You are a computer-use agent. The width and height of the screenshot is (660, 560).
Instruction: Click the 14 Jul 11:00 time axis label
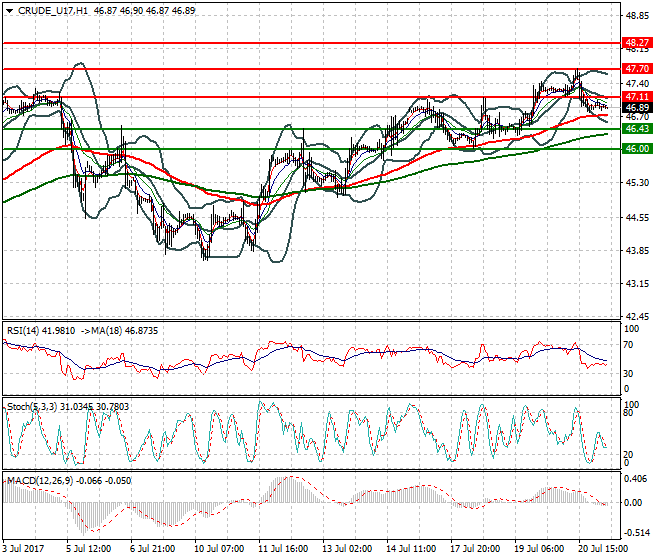click(411, 549)
